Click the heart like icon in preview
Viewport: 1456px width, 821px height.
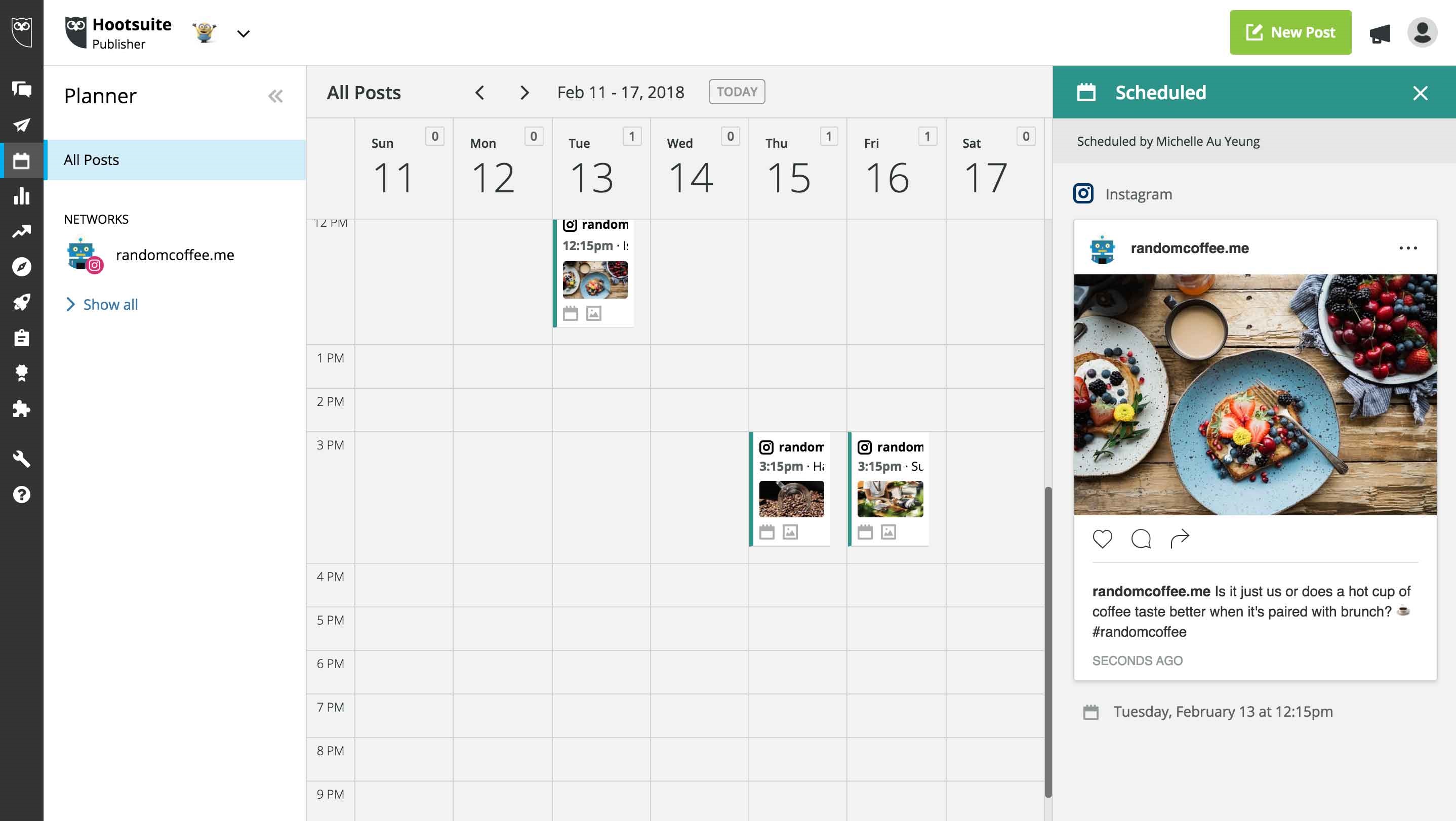click(1102, 539)
